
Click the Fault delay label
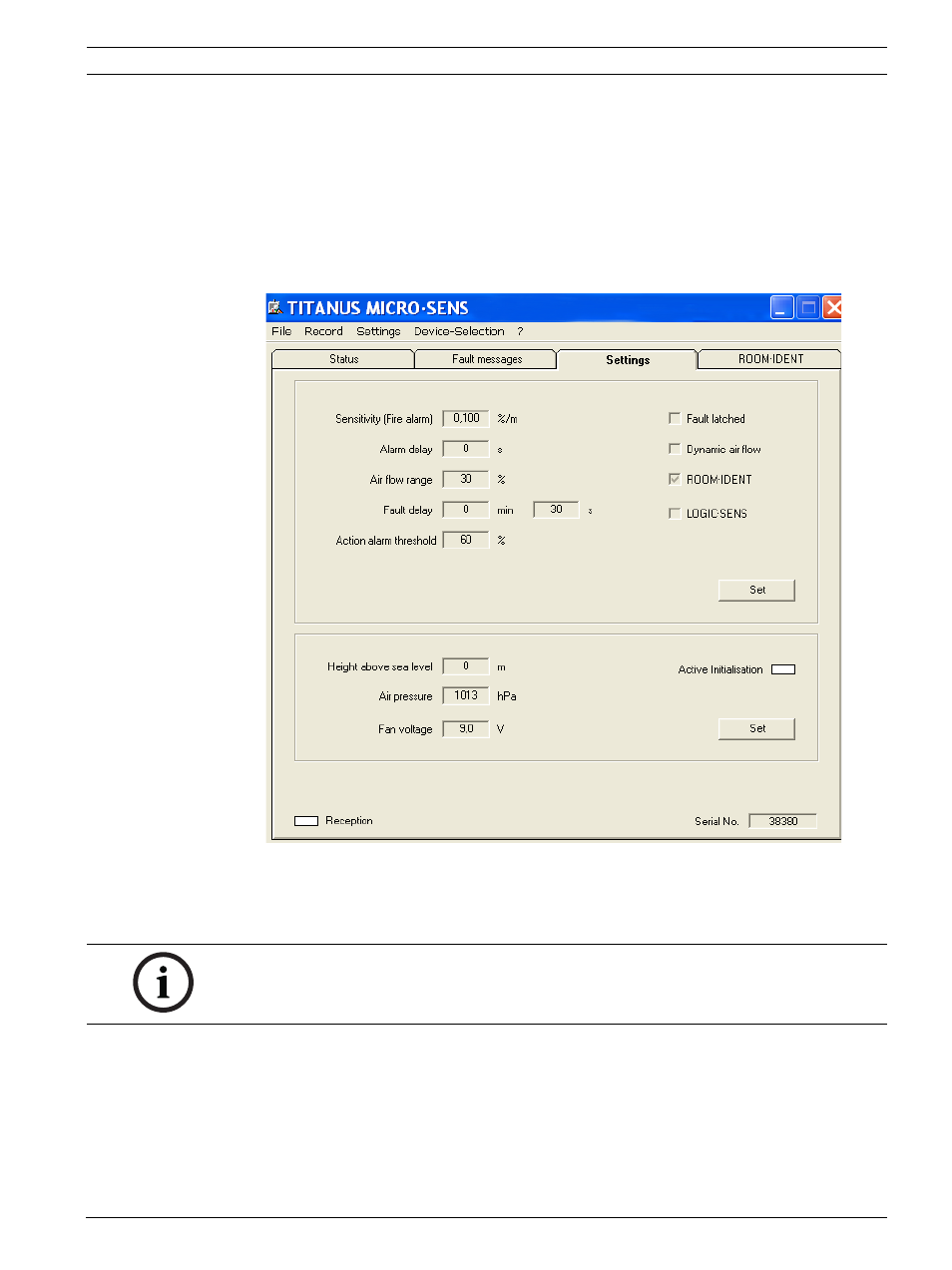408,510
